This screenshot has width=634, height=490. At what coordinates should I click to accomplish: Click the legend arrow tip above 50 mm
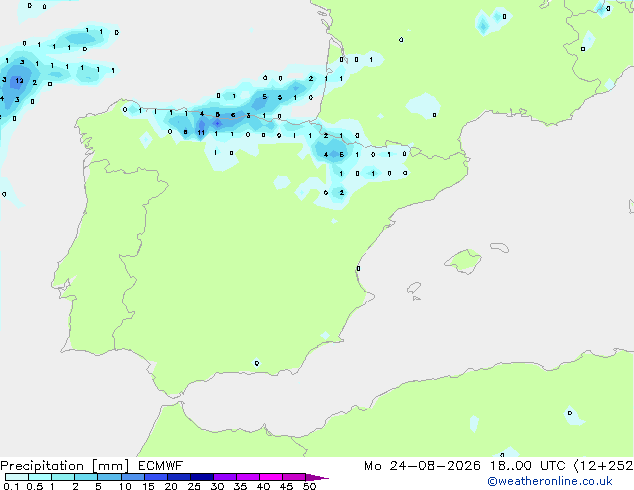(x=317, y=477)
